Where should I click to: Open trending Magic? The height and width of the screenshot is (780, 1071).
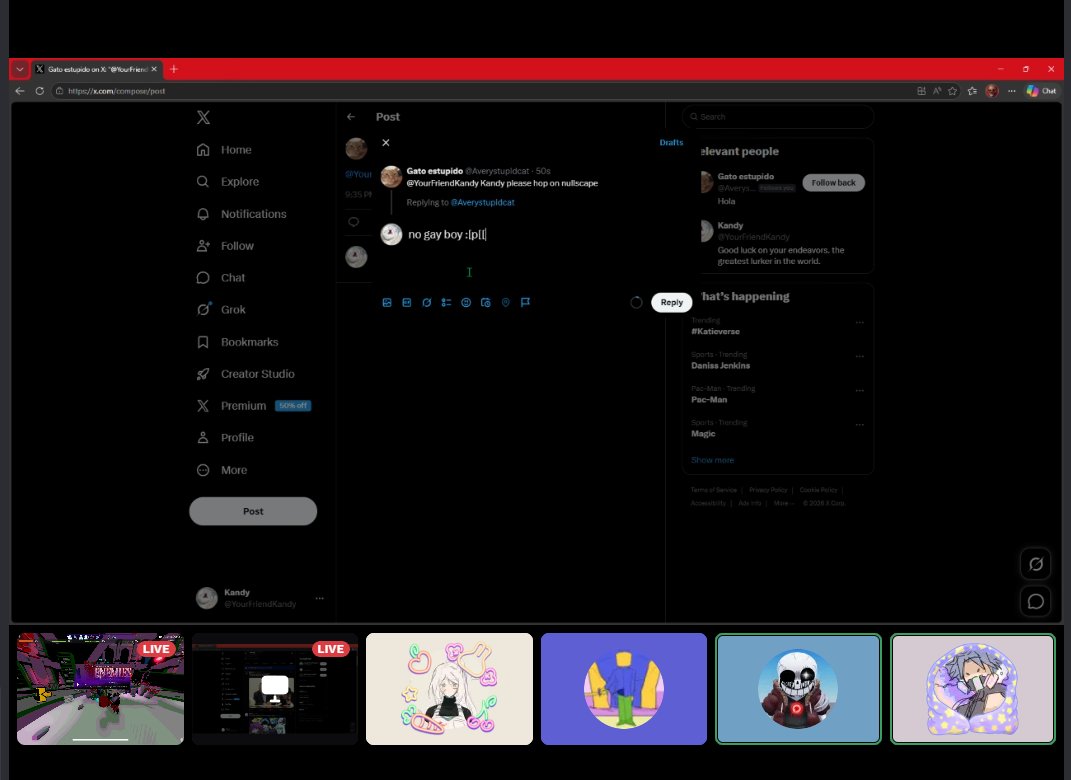(703, 434)
